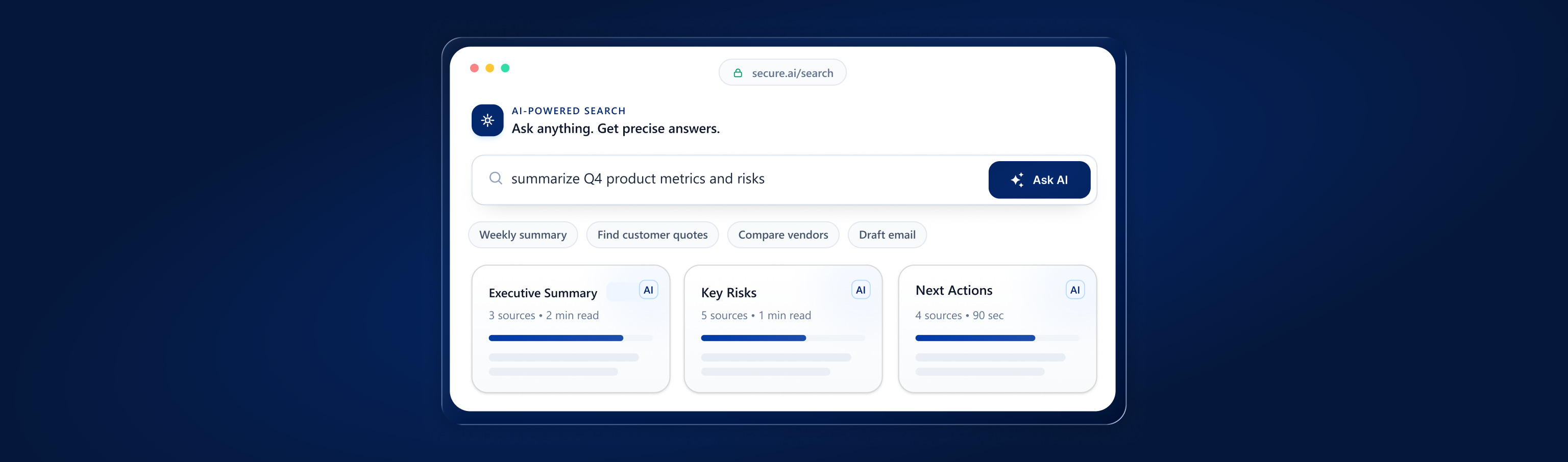Click the secure.ai/search address bar
This screenshot has height=462, width=1568.
791,73
